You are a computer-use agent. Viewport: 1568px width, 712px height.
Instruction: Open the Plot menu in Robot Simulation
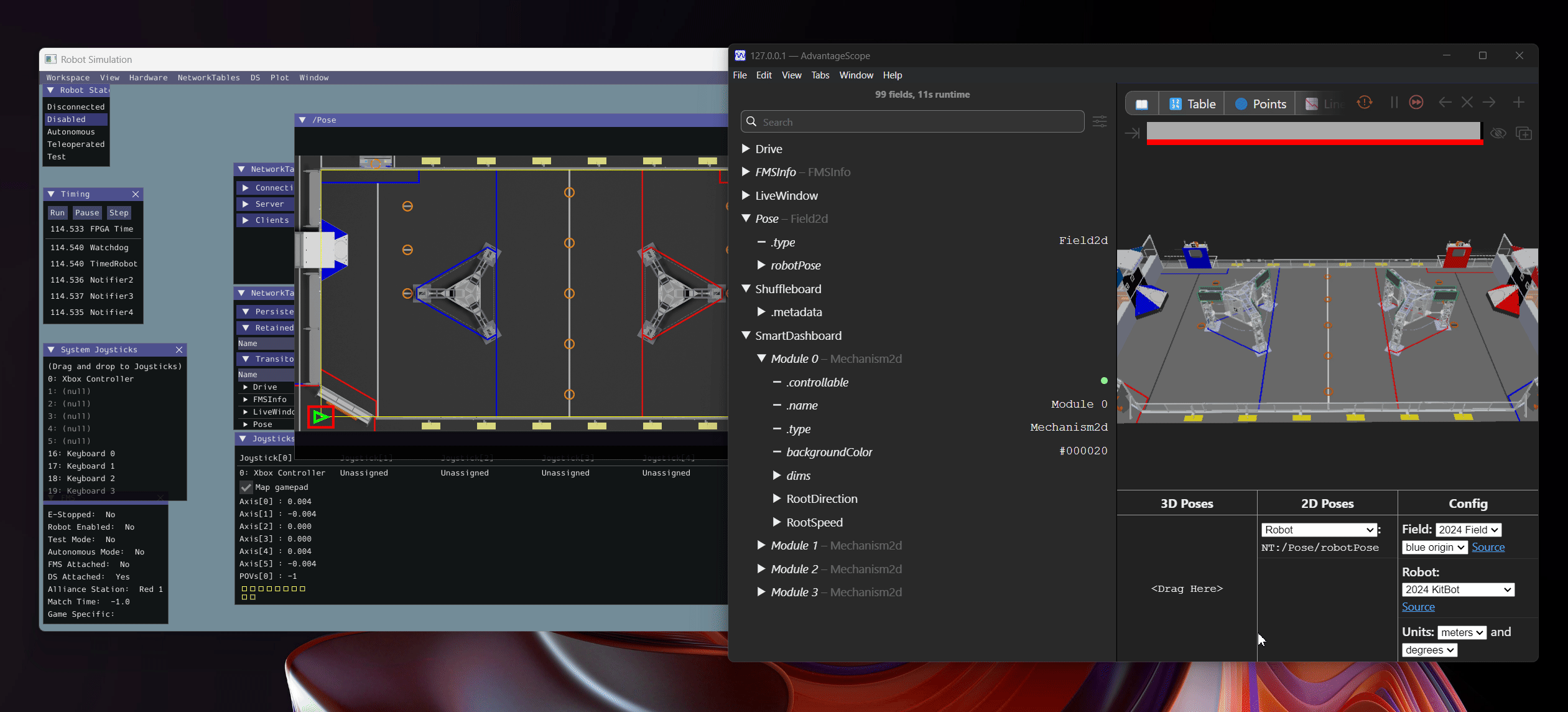tap(279, 78)
